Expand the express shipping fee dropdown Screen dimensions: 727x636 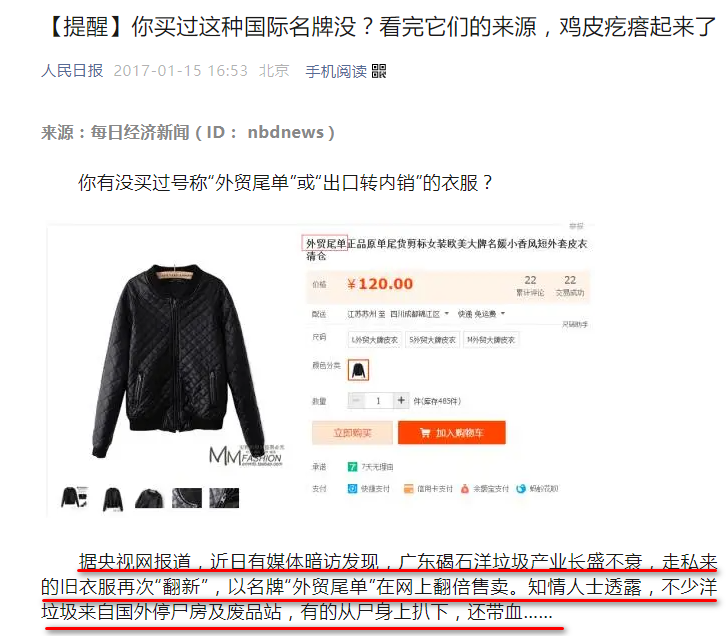tap(503, 314)
